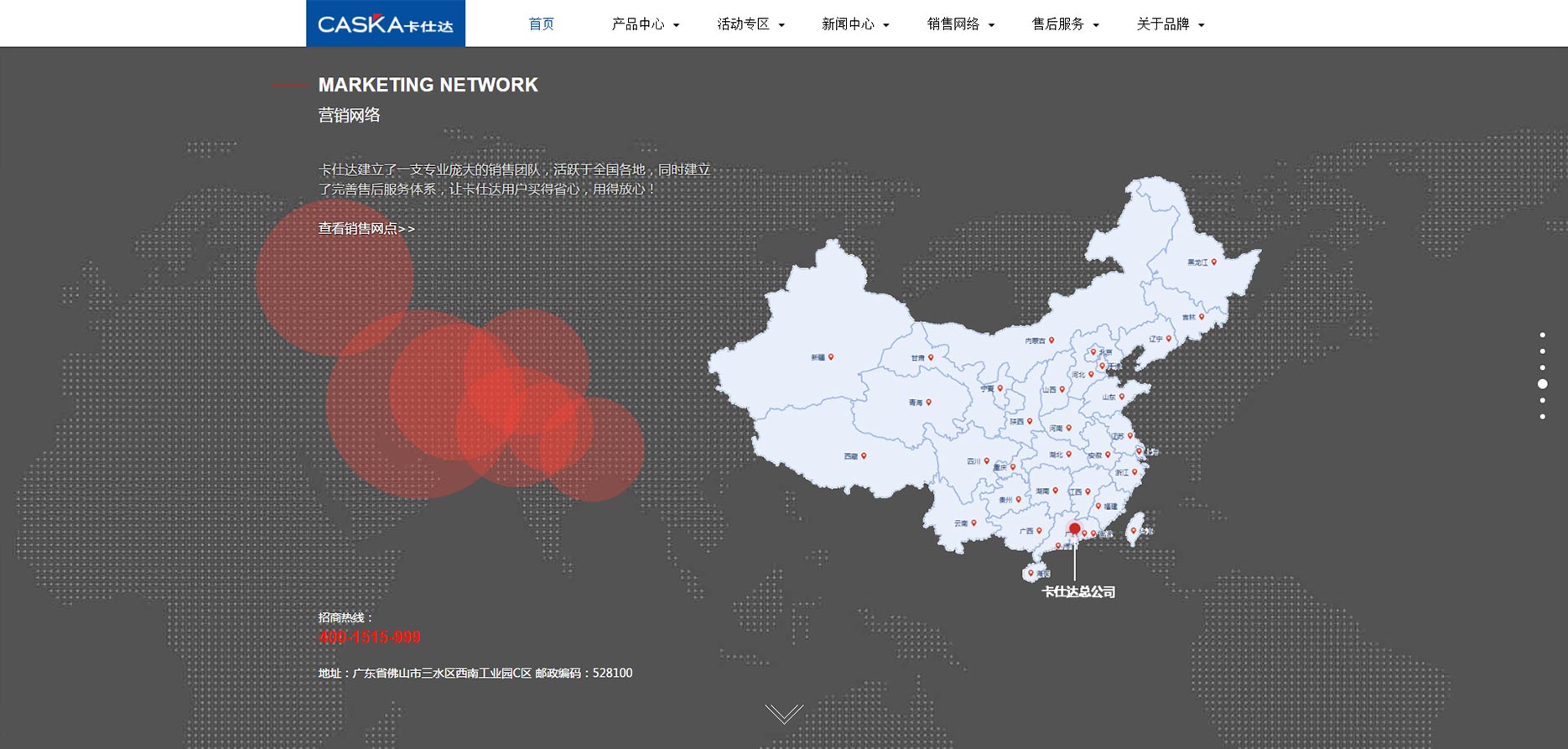Click the 海南 map pin

coord(1031,574)
